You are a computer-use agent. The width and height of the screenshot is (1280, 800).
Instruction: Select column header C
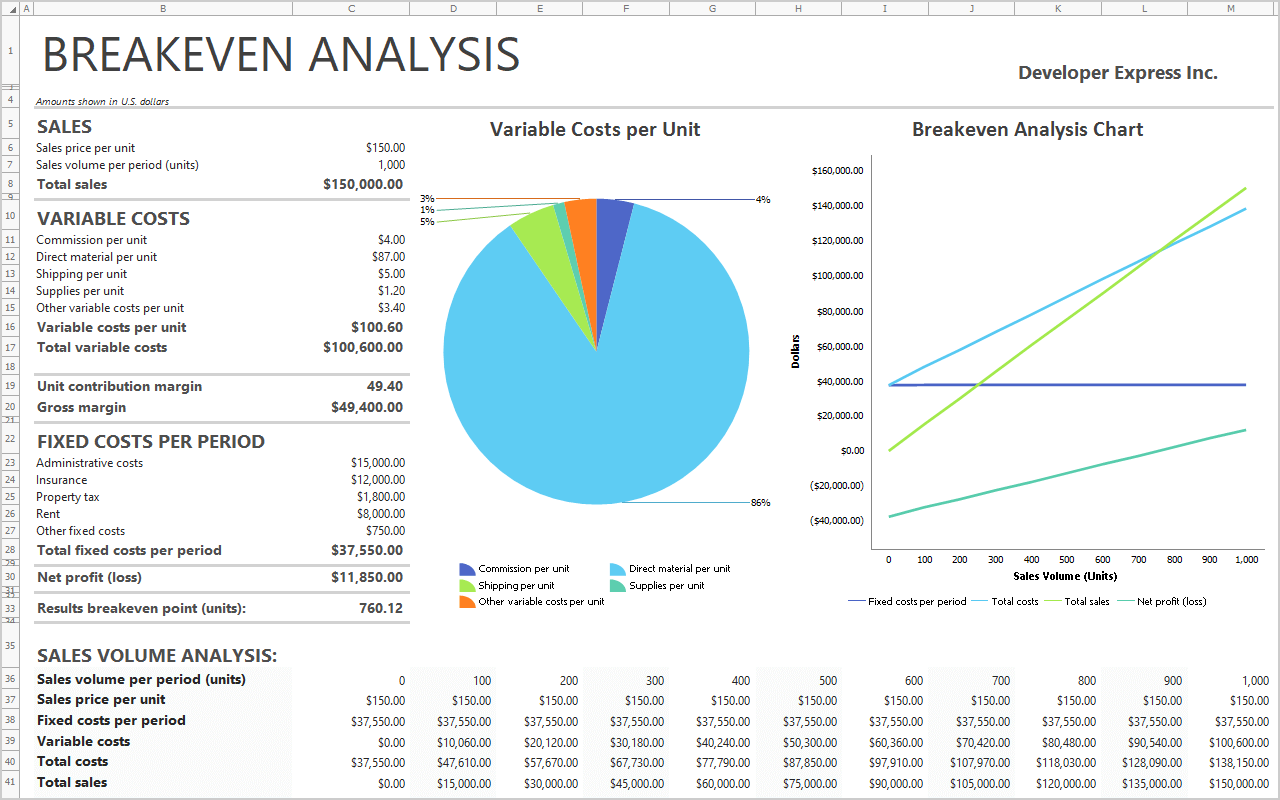351,8
